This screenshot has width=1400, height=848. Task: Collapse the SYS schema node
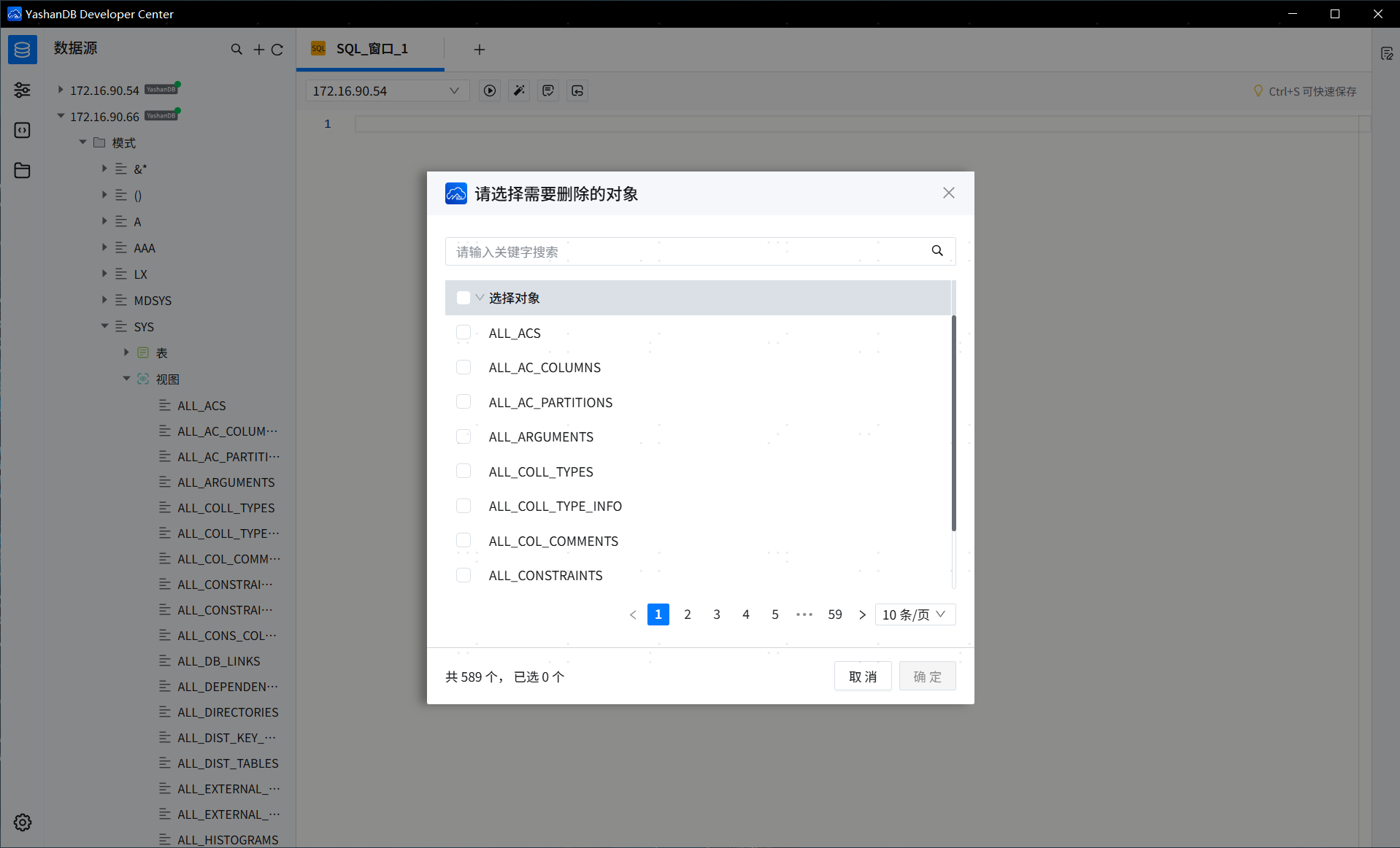tap(104, 326)
